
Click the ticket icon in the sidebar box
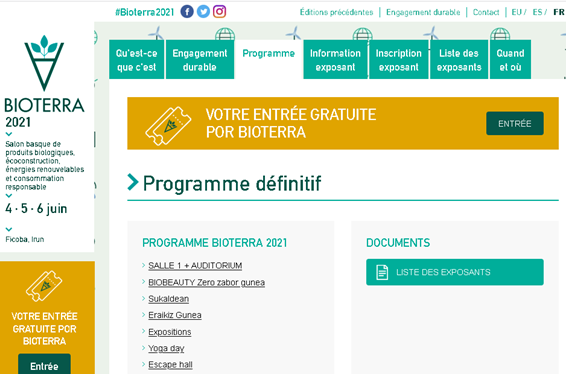pyautogui.click(x=44, y=286)
